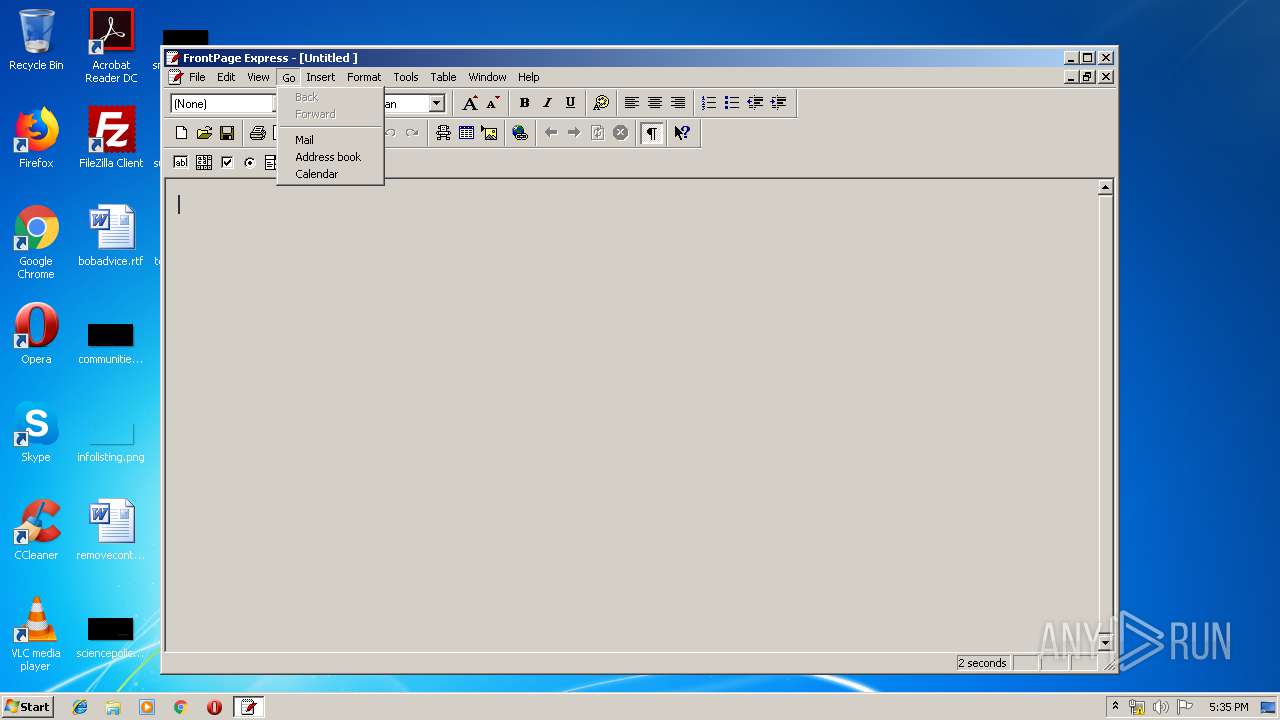
Task: Center align text
Action: [x=655, y=103]
